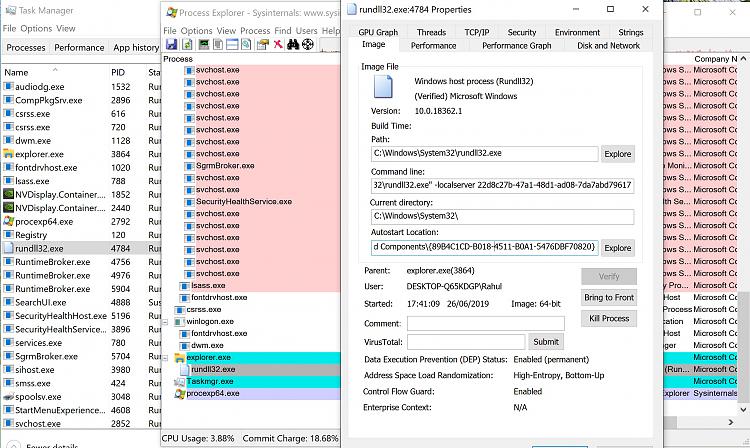This screenshot has width=750, height=448.
Task: Click the sort arrow above the Name column
Action: point(55,69)
